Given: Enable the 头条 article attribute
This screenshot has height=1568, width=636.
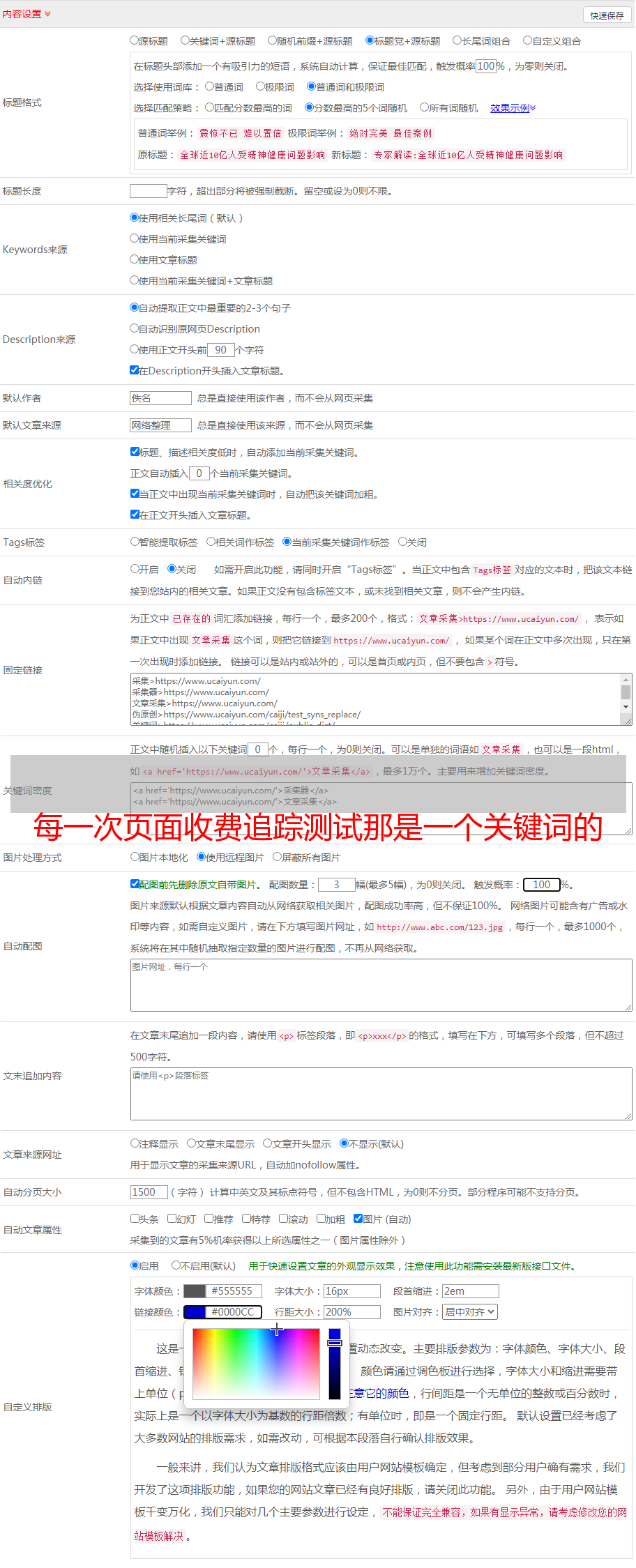Looking at the screenshot, I should click(x=135, y=1219).
